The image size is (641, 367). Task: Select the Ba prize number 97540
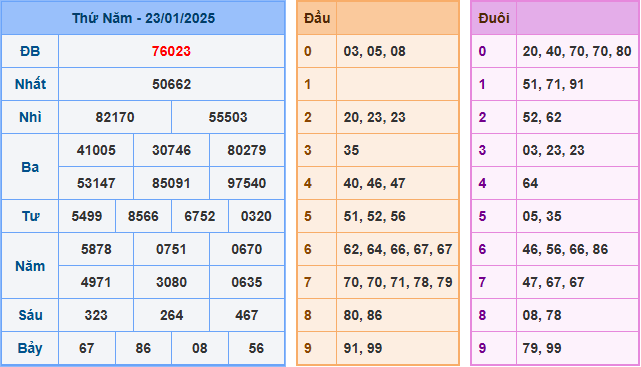[x=247, y=184]
